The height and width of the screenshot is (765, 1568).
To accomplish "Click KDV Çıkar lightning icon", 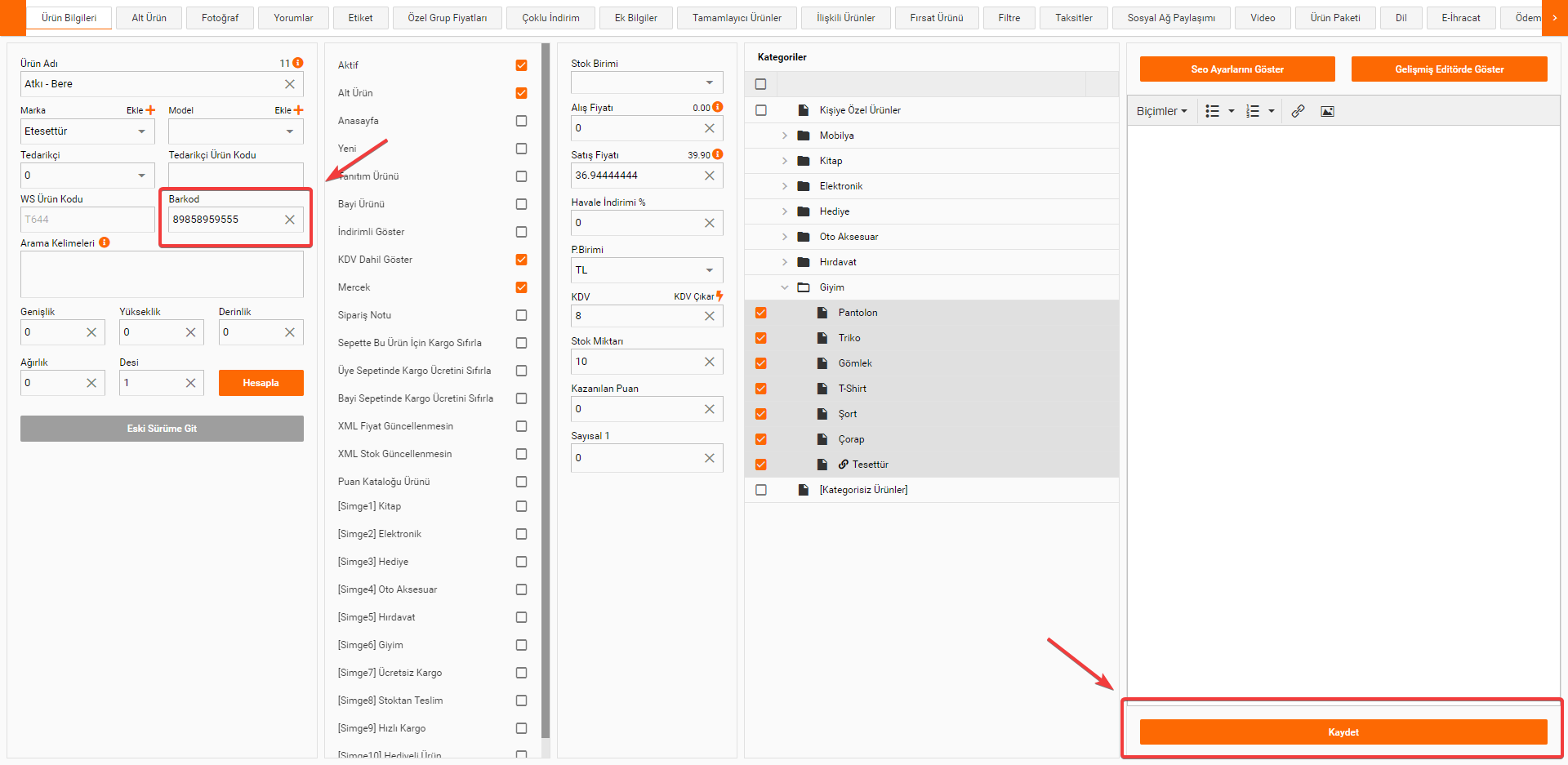I will pos(719,296).
